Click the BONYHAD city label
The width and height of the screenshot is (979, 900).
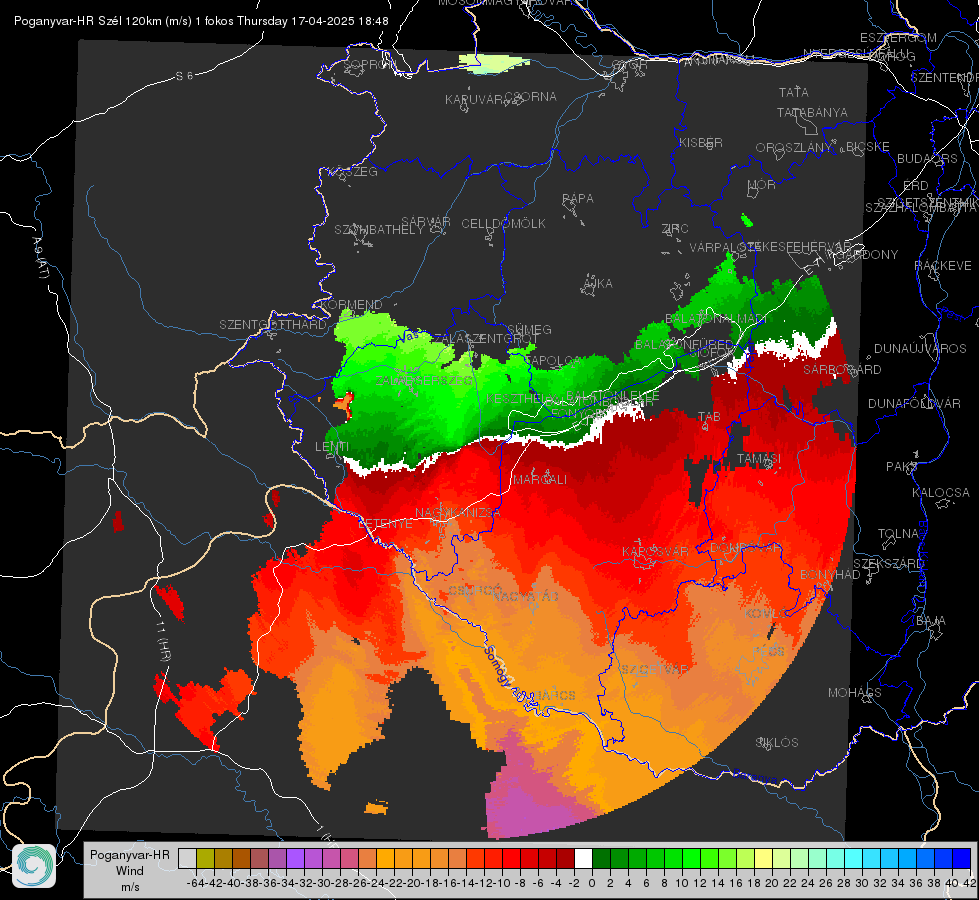tap(830, 575)
